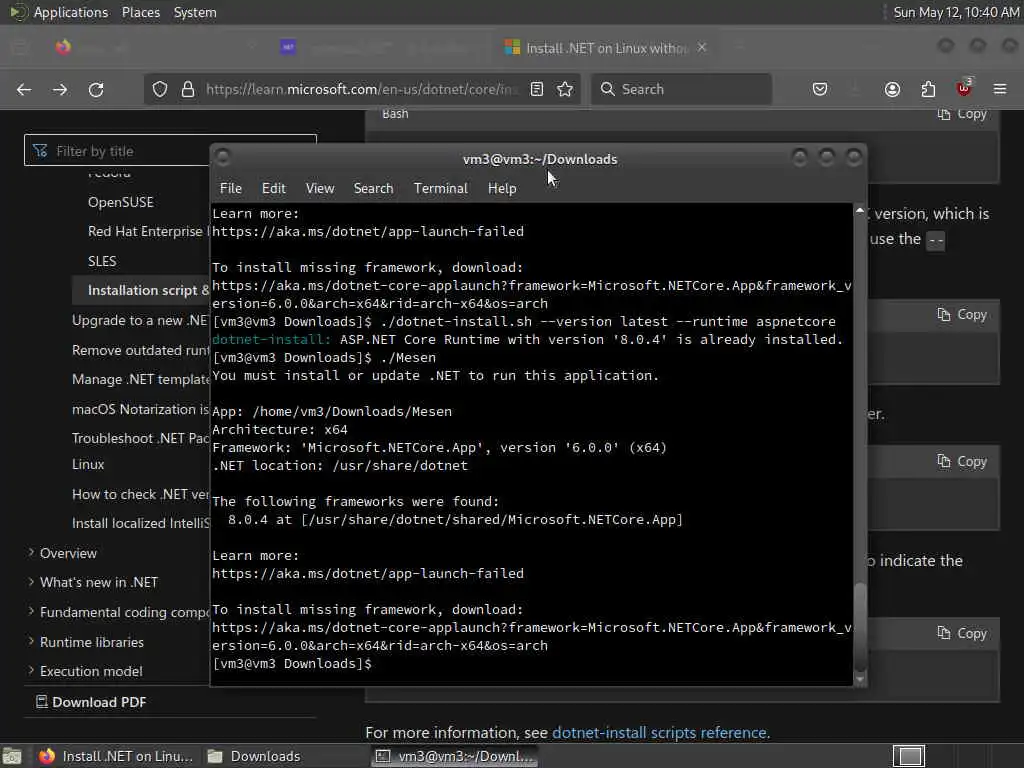The image size is (1024, 768).
Task: Bookmark this page with star icon
Action: [565, 89]
